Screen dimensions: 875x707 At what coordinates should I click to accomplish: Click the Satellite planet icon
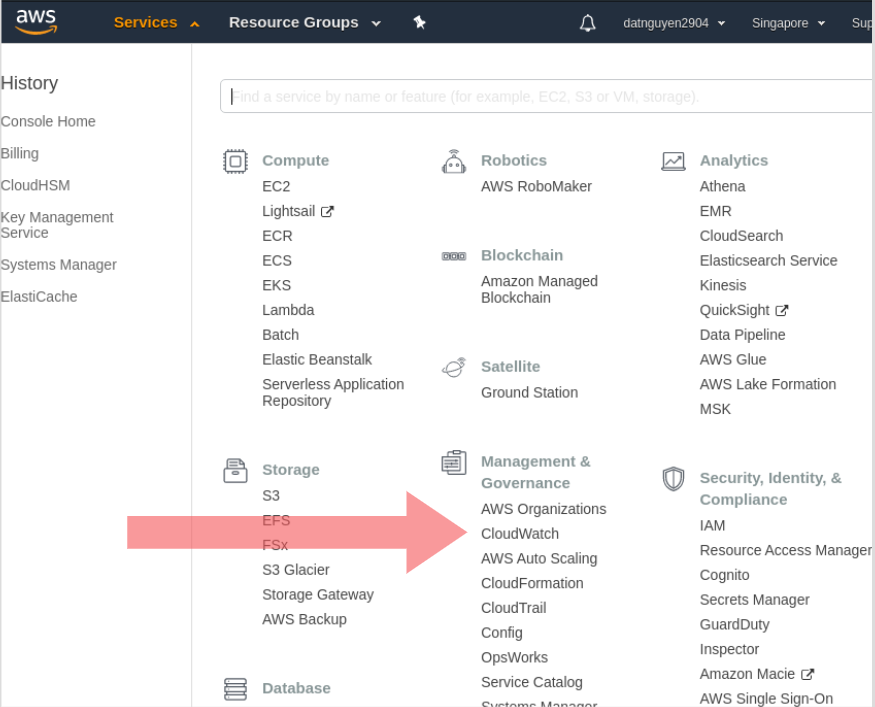pos(454,368)
